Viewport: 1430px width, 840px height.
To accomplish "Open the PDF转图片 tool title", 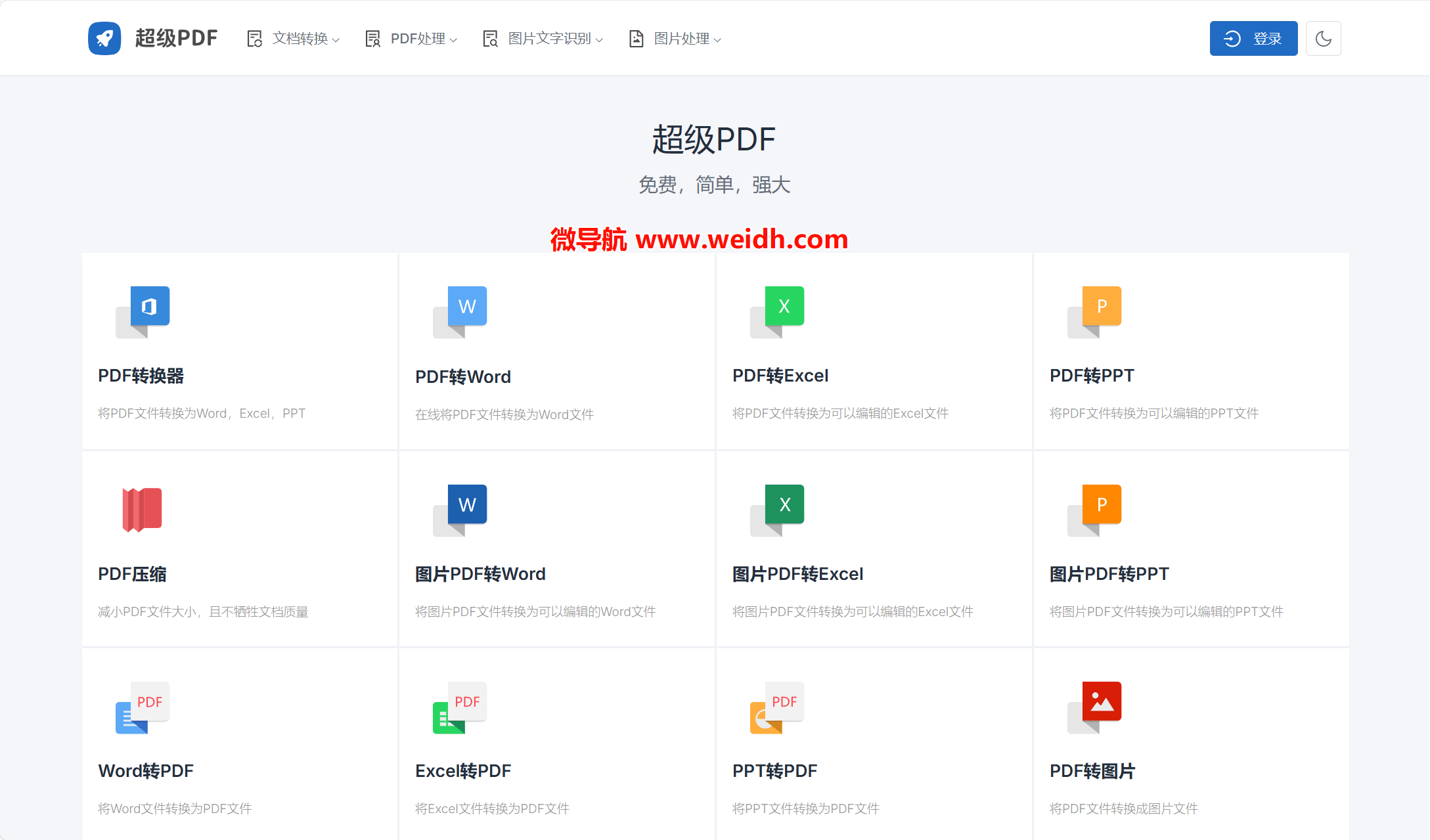I will (x=1092, y=771).
